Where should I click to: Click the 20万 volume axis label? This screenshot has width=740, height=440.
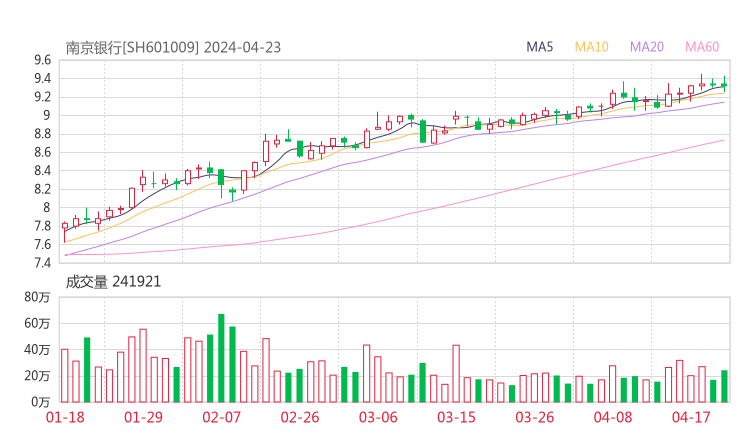37,376
